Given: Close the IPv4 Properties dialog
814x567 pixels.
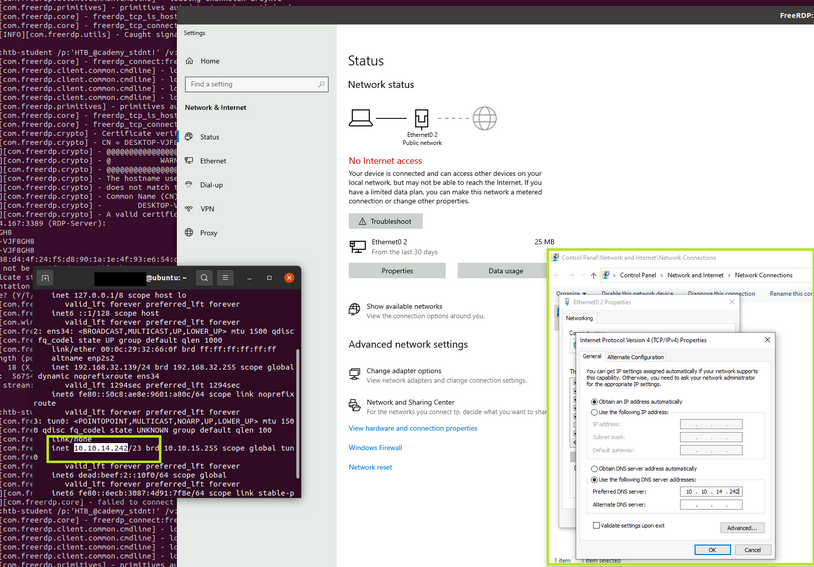Looking at the screenshot, I should (x=767, y=340).
